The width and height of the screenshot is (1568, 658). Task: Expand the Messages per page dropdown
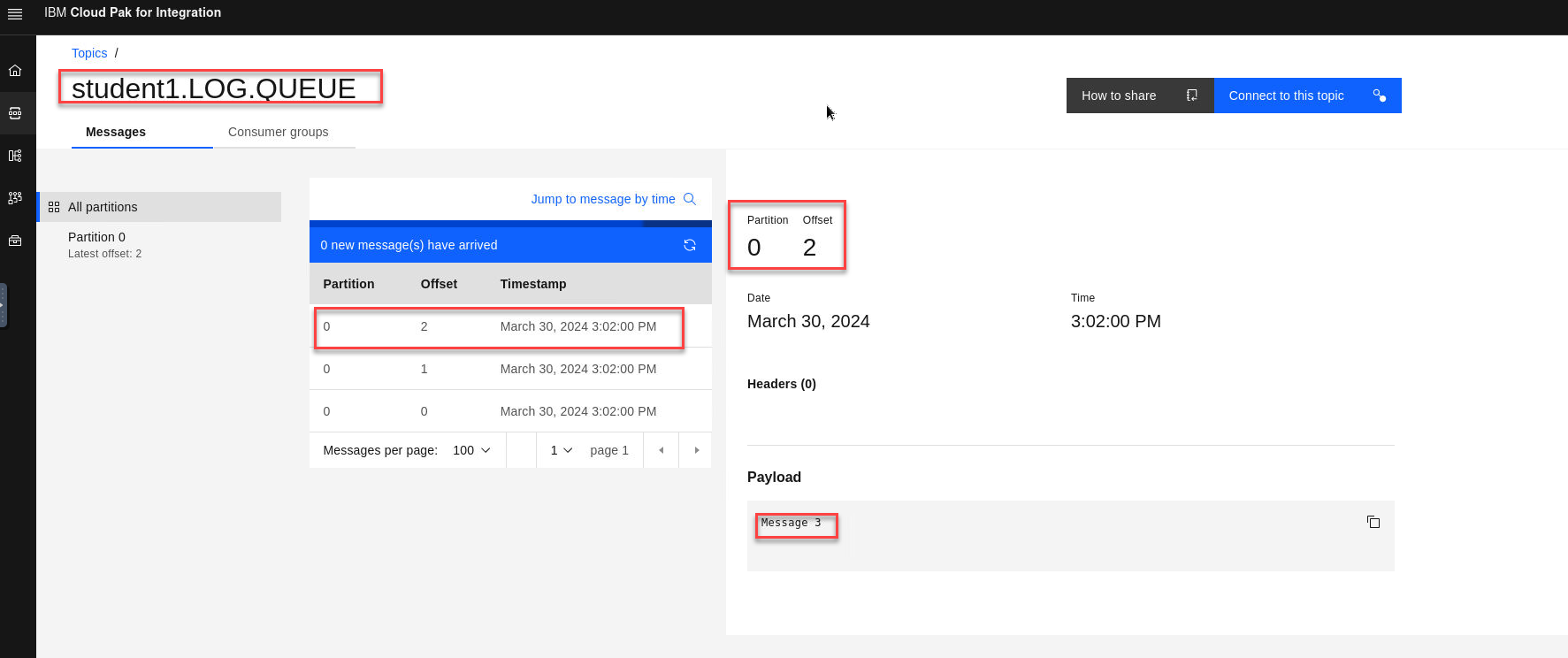(x=471, y=450)
